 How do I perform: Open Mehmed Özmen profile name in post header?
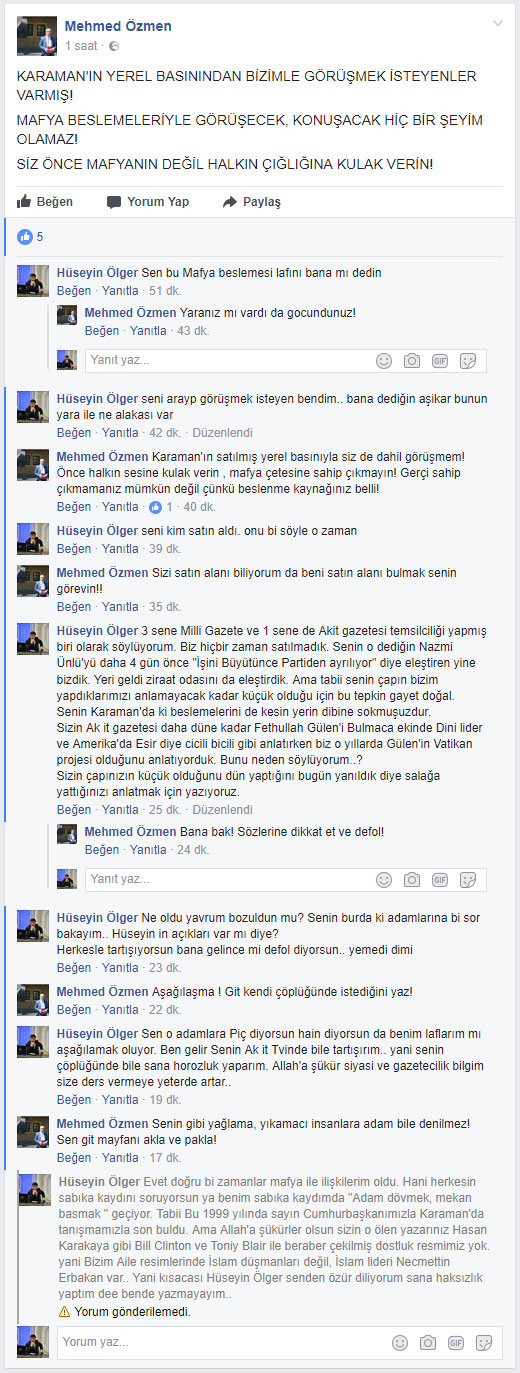click(x=118, y=26)
